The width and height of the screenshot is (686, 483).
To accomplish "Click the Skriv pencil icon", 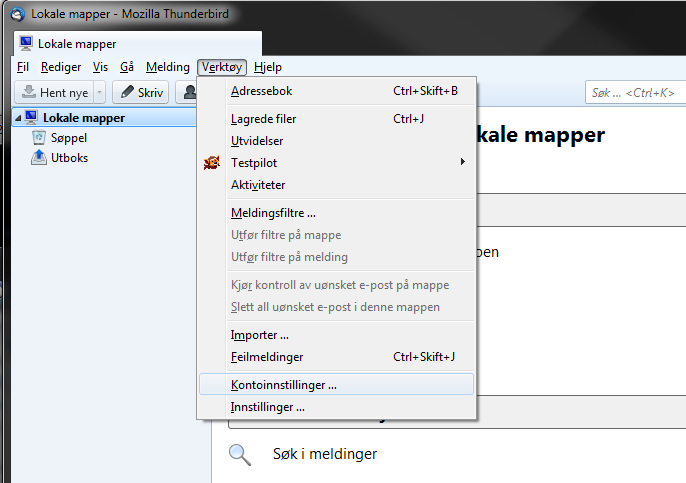I will click(127, 91).
